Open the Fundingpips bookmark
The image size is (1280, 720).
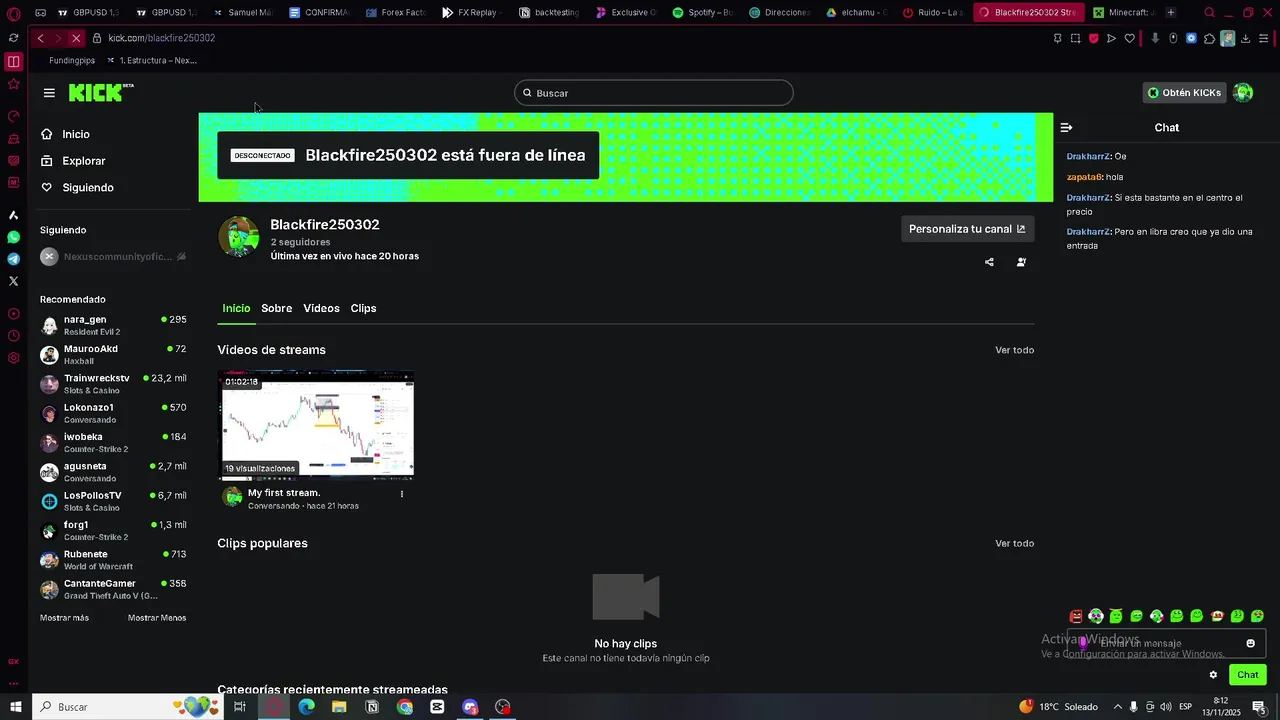click(x=71, y=60)
